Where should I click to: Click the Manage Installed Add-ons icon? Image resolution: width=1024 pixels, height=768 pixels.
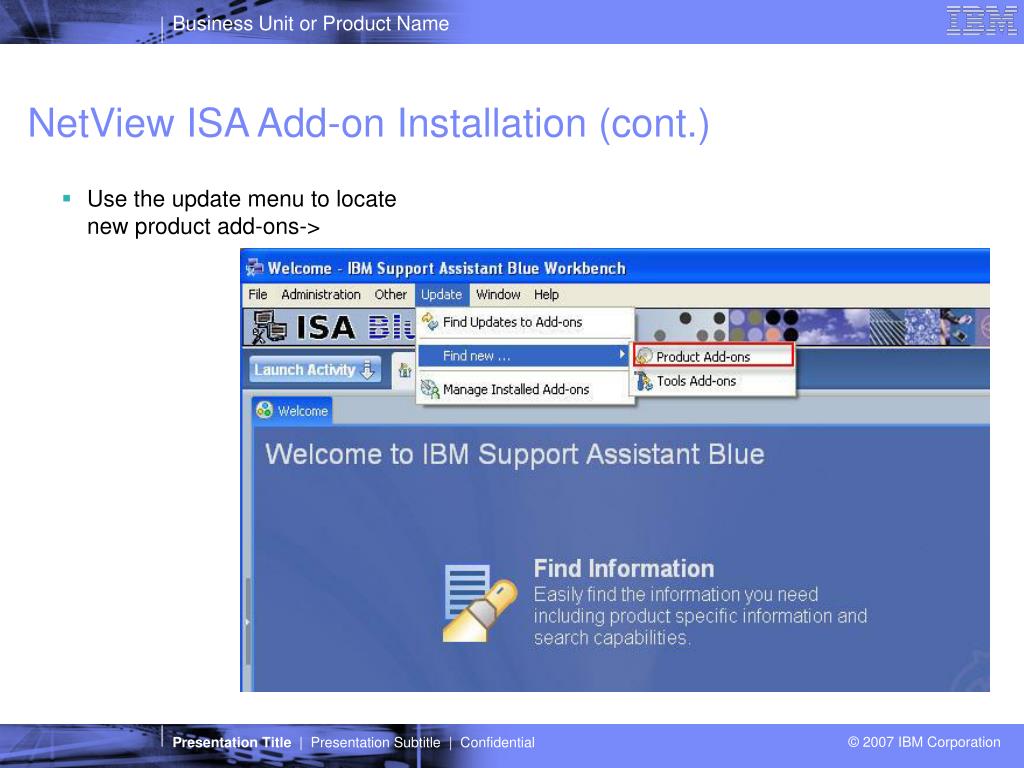point(430,389)
